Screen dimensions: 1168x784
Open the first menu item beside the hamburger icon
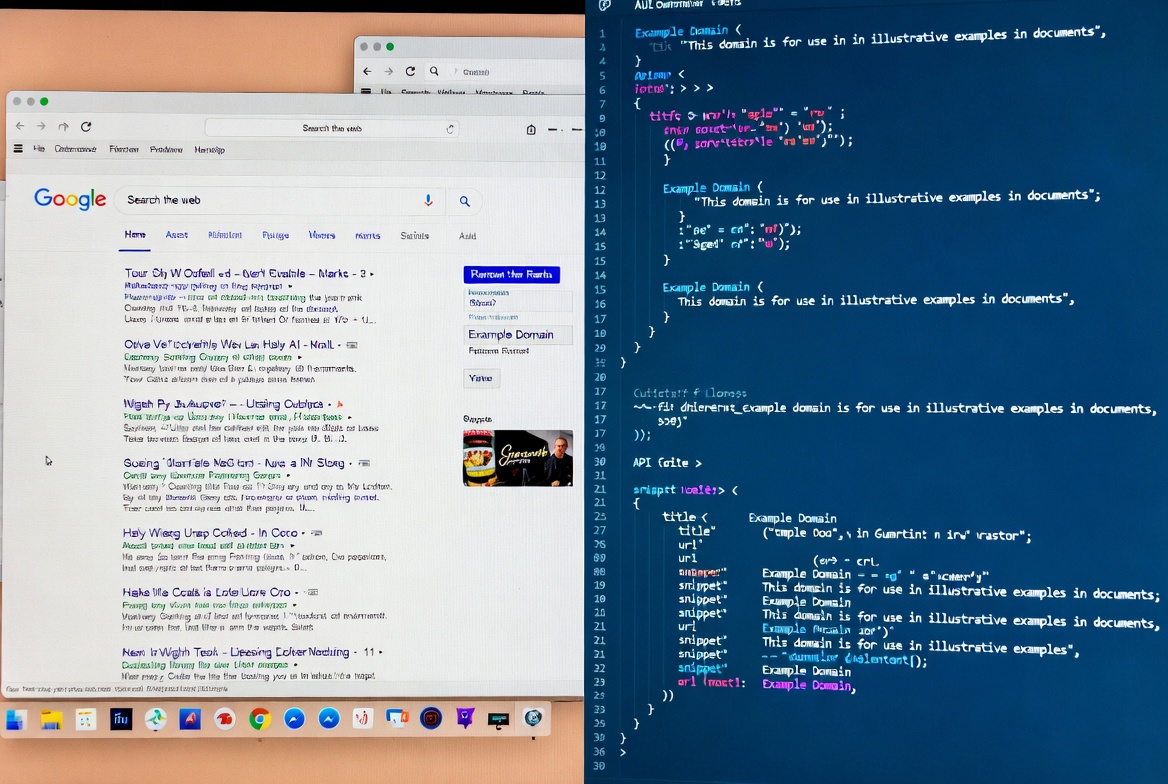point(39,149)
